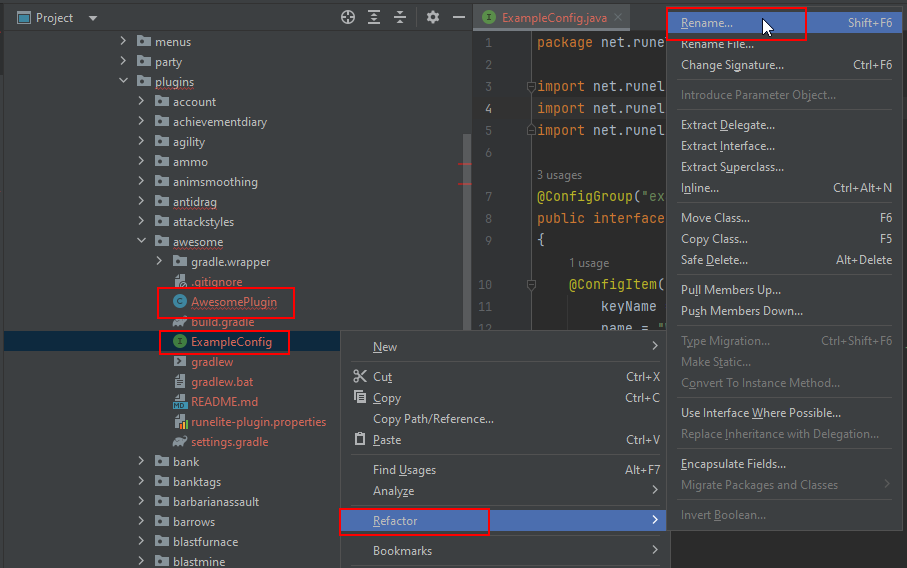Expand the agility folder
The image size is (907, 568).
point(141,141)
